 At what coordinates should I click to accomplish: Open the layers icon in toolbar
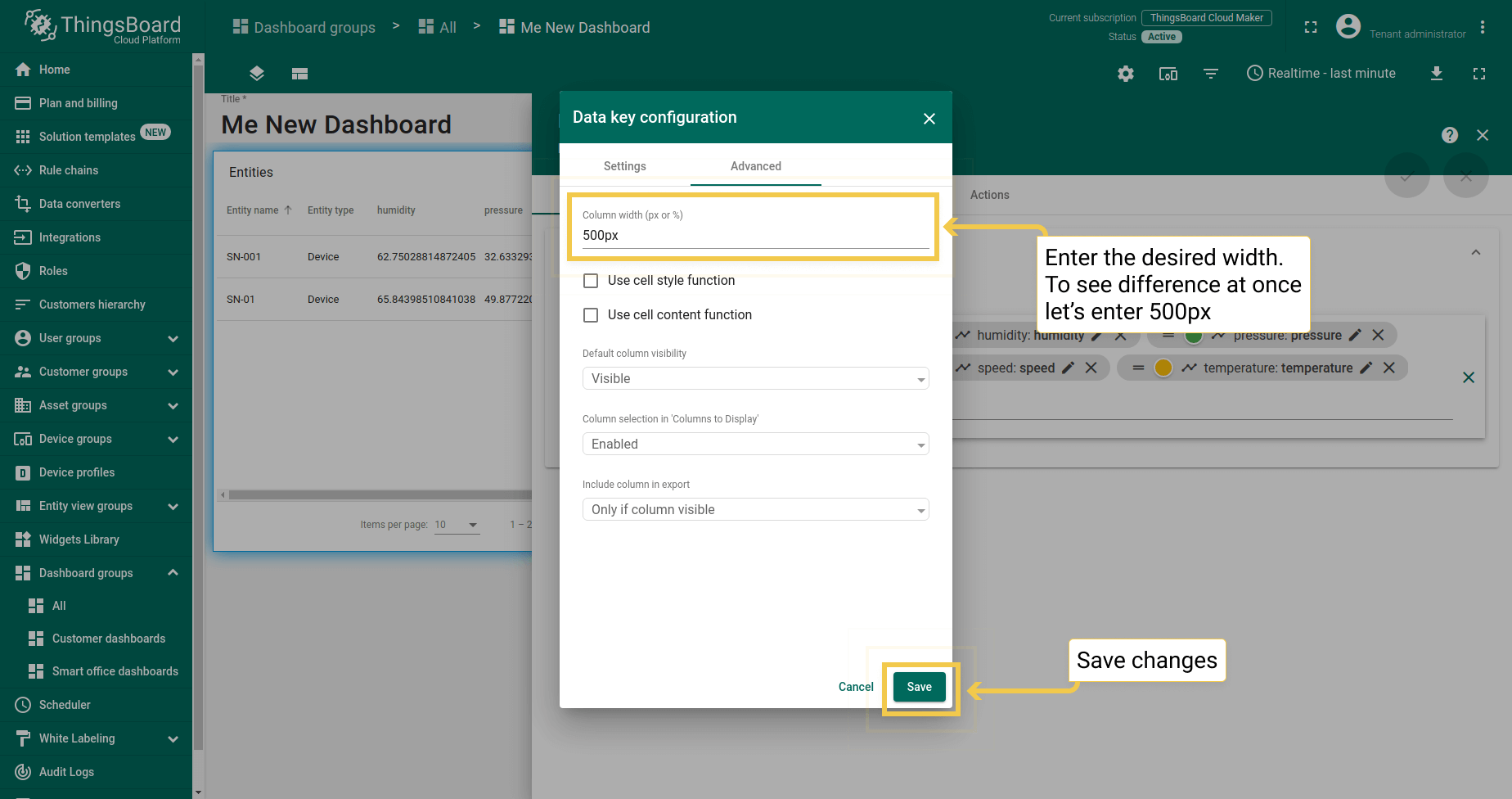[x=257, y=74]
